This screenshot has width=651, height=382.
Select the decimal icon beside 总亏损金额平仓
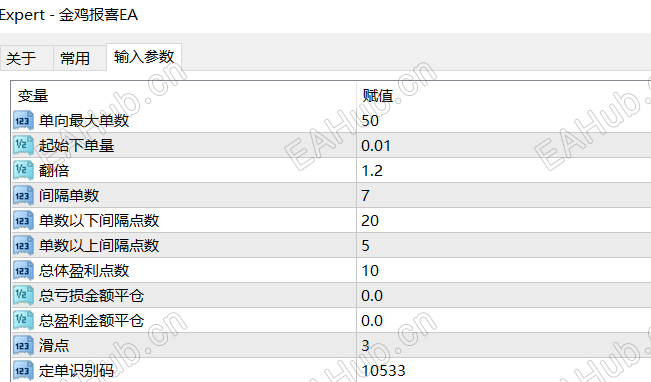click(23, 295)
